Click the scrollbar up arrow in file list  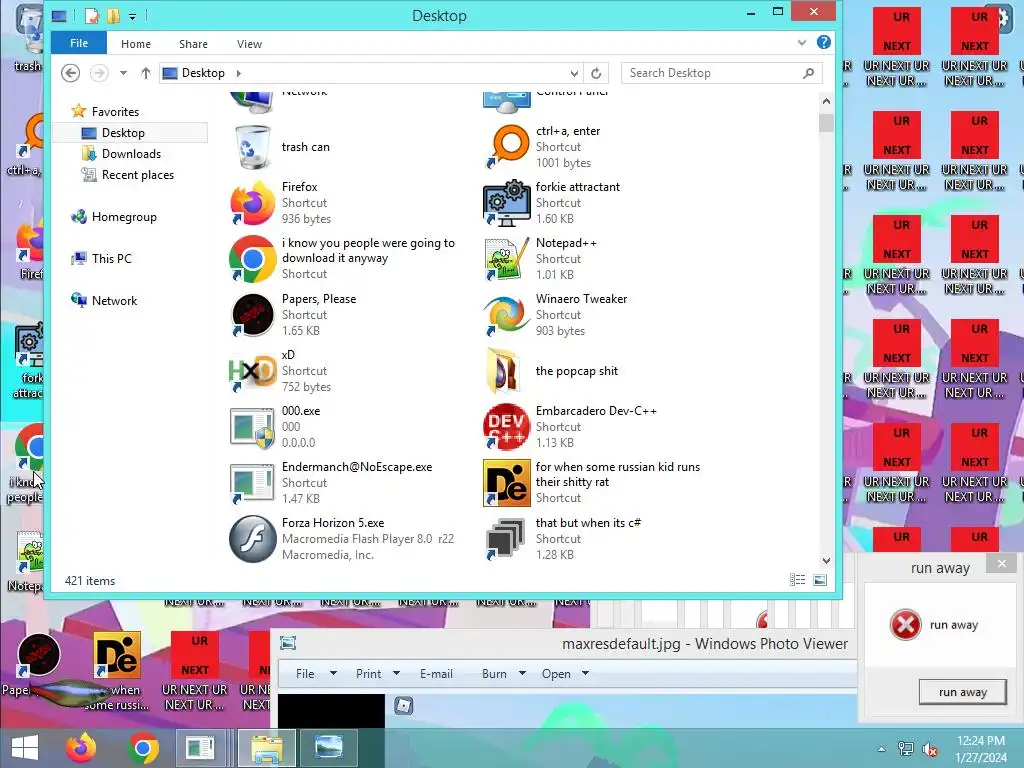click(826, 101)
